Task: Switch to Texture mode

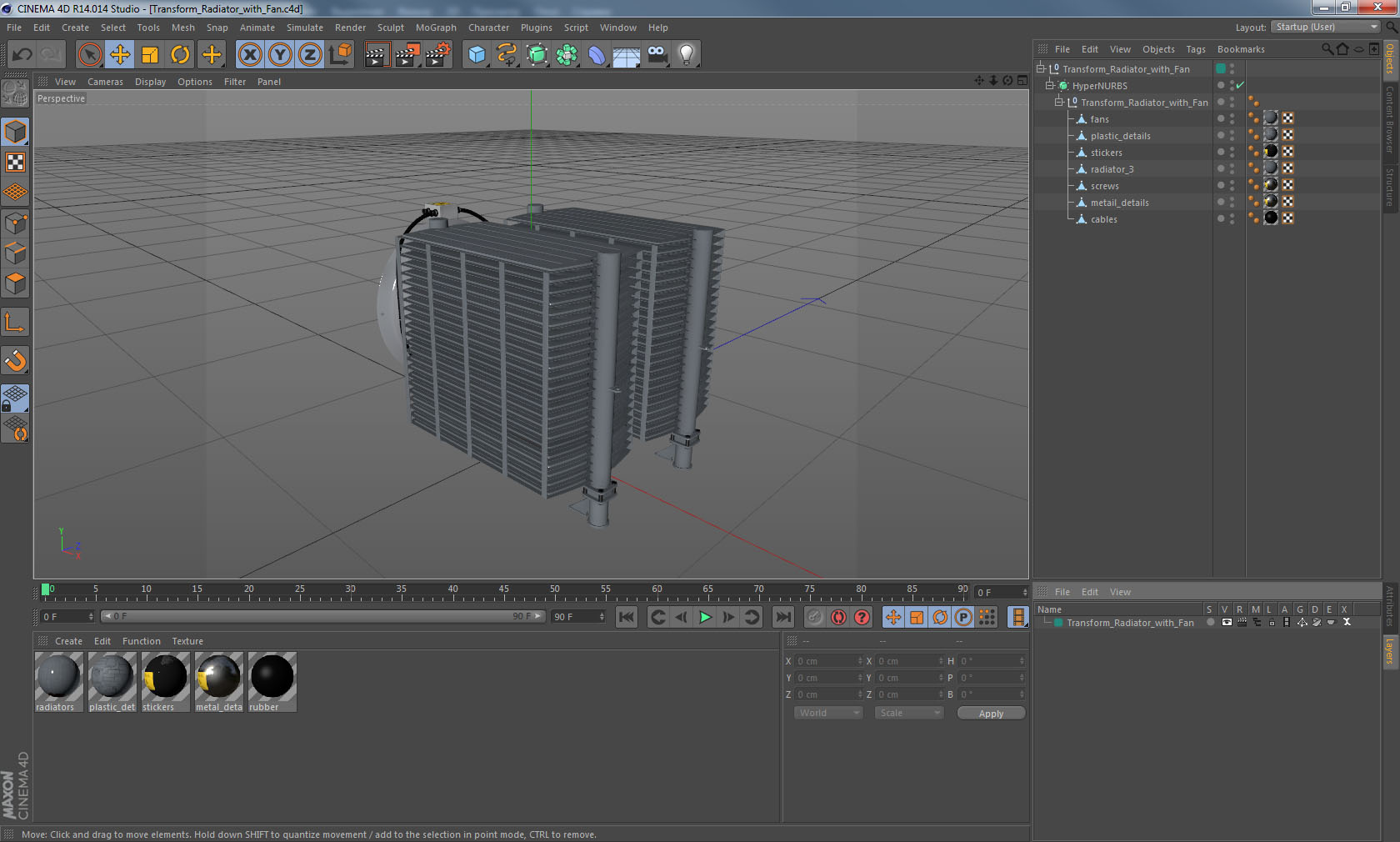Action: [15, 162]
